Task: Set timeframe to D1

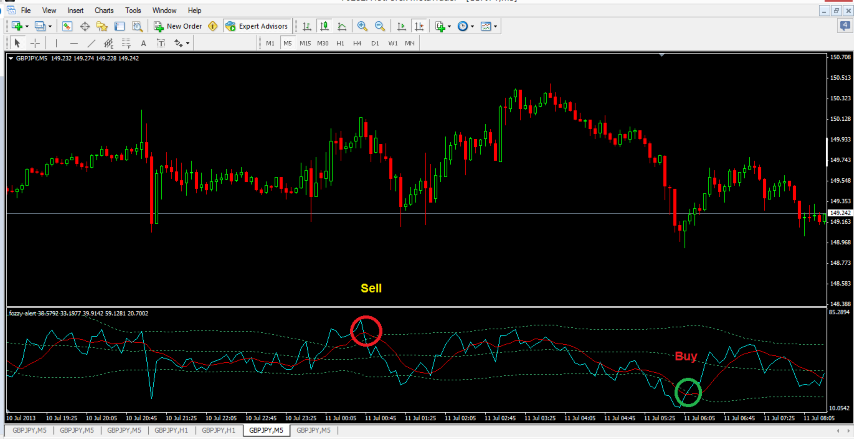Action: point(375,43)
